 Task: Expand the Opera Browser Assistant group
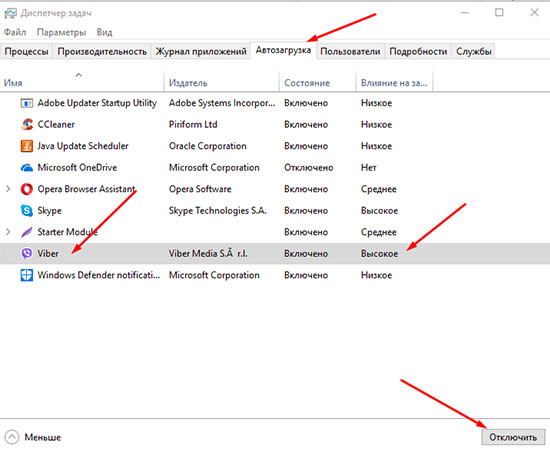(x=8, y=189)
